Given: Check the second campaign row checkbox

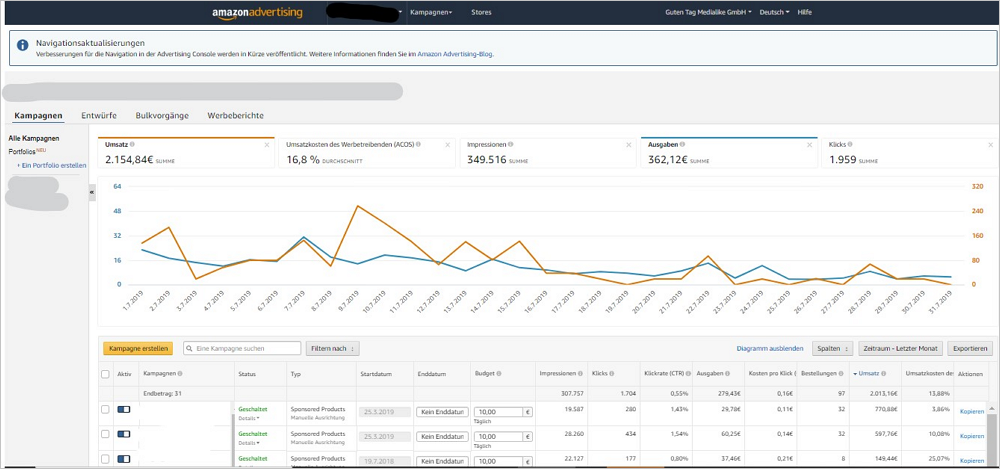Looking at the screenshot, I should [106, 434].
